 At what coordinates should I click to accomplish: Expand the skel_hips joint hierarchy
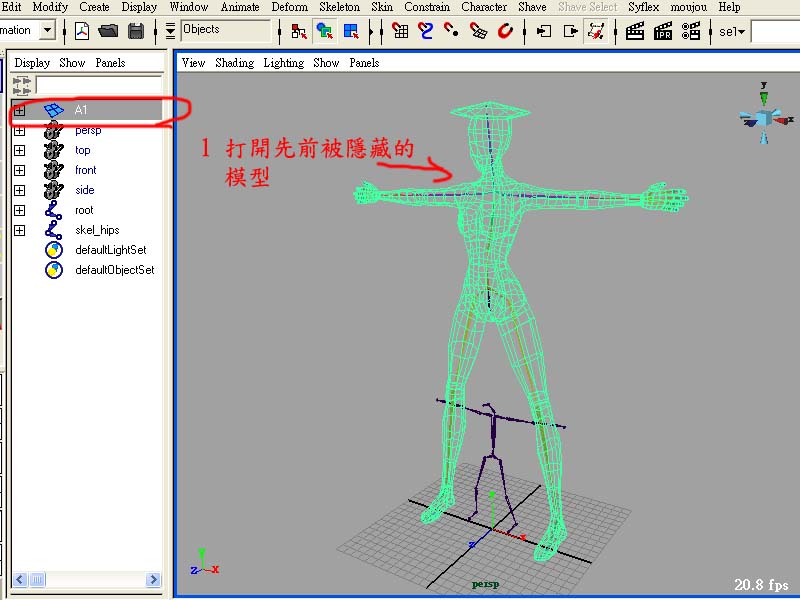pyautogui.click(x=19, y=230)
